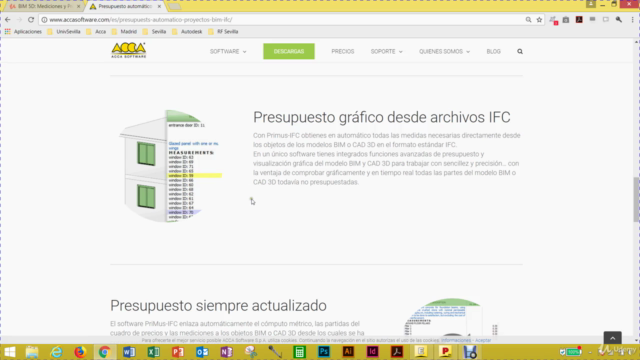The image size is (640, 360).
Task: Click the page vertical scrollbar thumb
Action: [636, 200]
